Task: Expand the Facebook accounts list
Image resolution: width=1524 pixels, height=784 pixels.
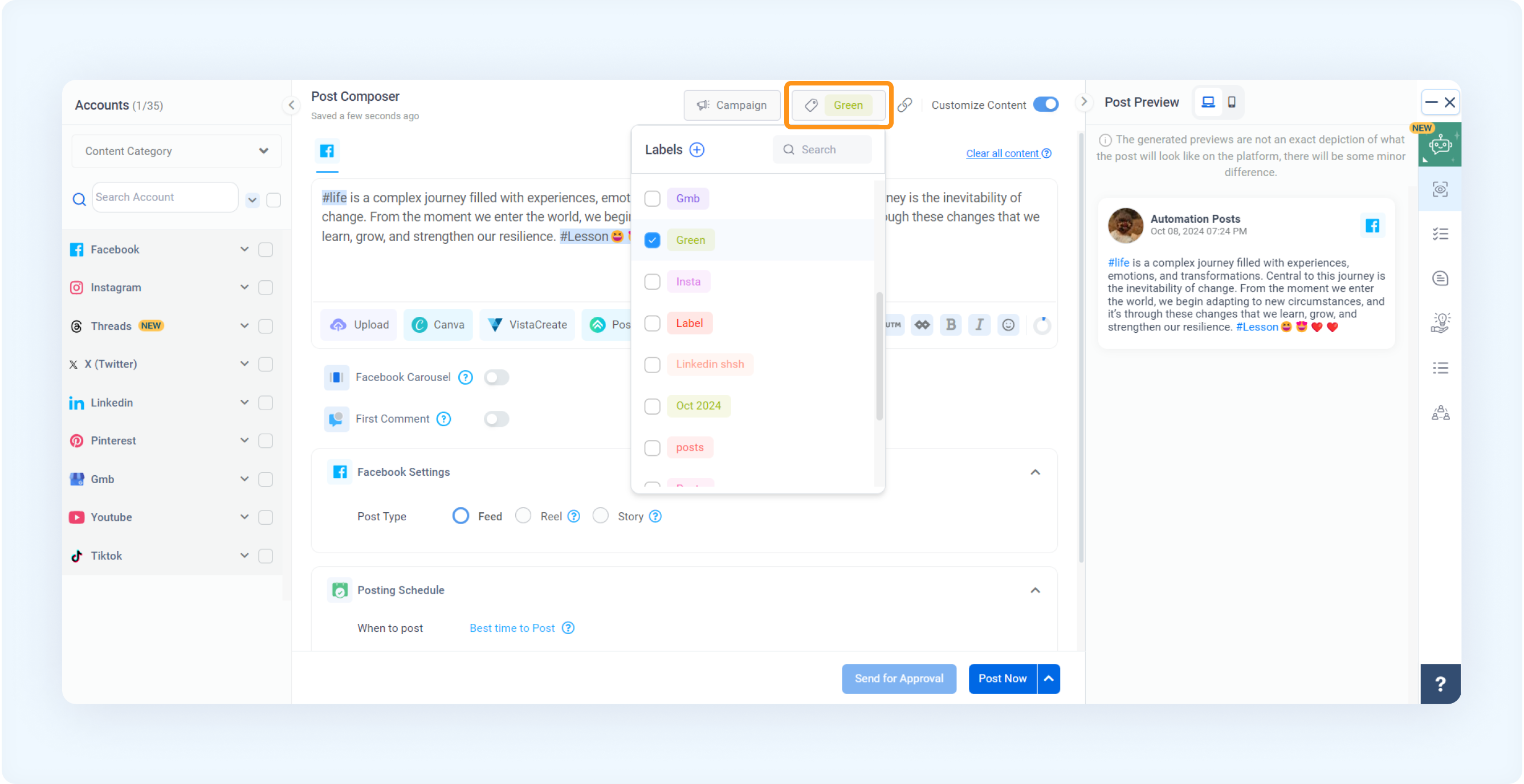Action: (x=245, y=250)
